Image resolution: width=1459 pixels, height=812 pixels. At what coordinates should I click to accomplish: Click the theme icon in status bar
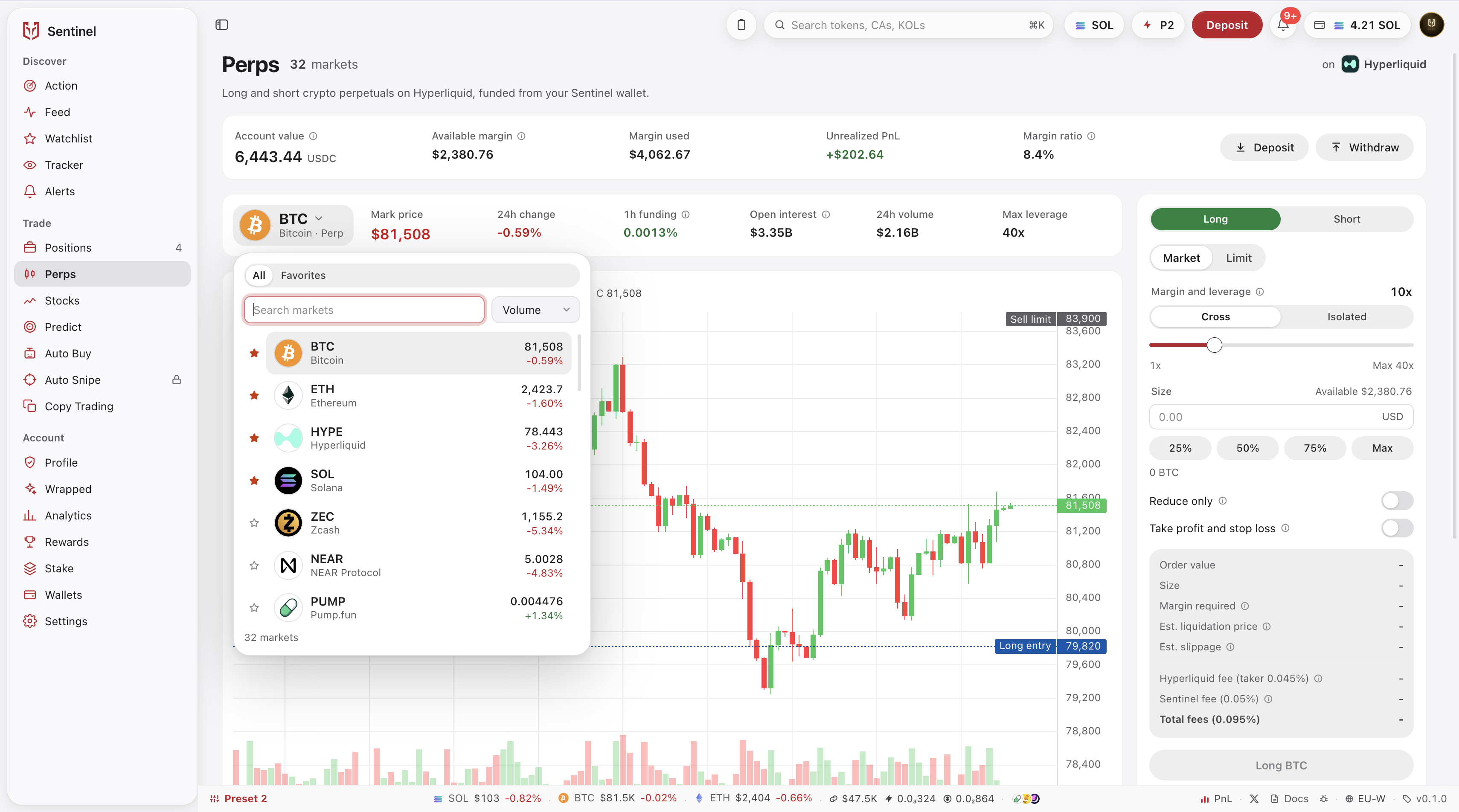coord(1324,798)
